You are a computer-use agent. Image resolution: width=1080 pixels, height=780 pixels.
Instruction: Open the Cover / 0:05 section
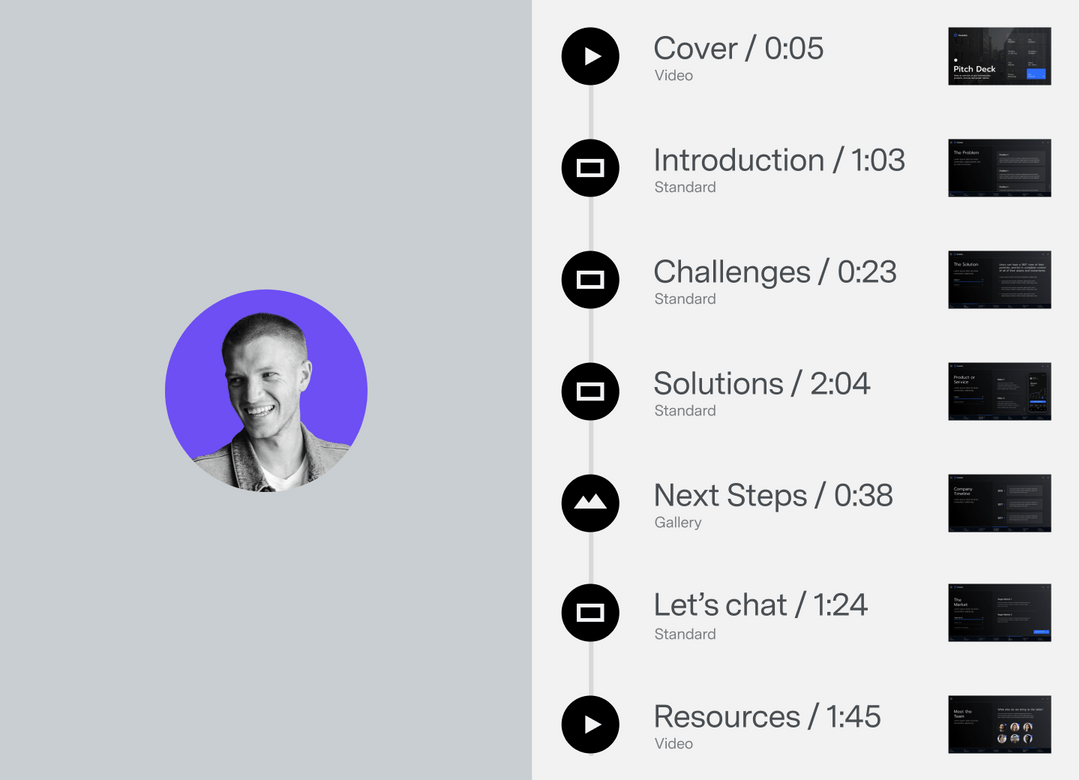[738, 48]
